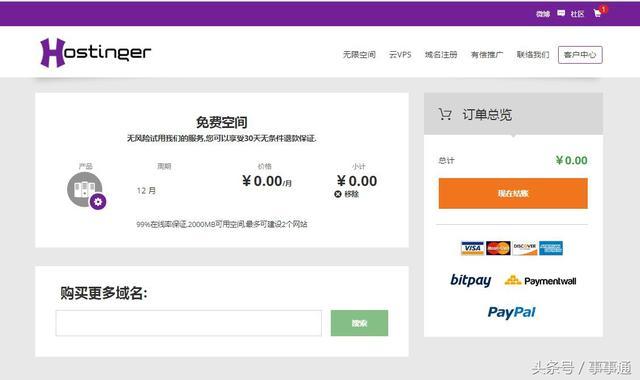Click the 周期 column label
Screen dimensions: 640x380
[164, 166]
